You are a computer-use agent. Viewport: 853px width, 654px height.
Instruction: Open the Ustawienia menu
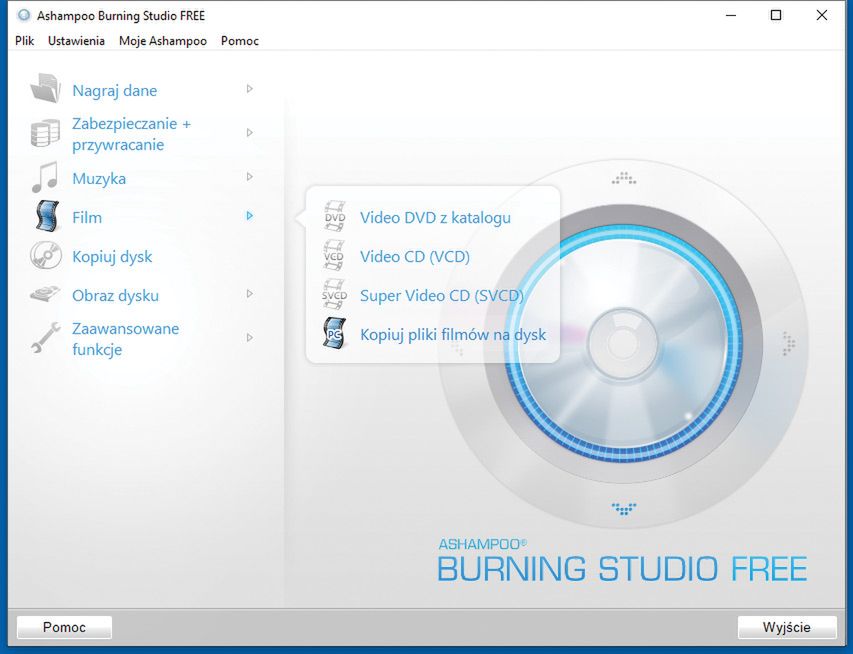click(76, 41)
